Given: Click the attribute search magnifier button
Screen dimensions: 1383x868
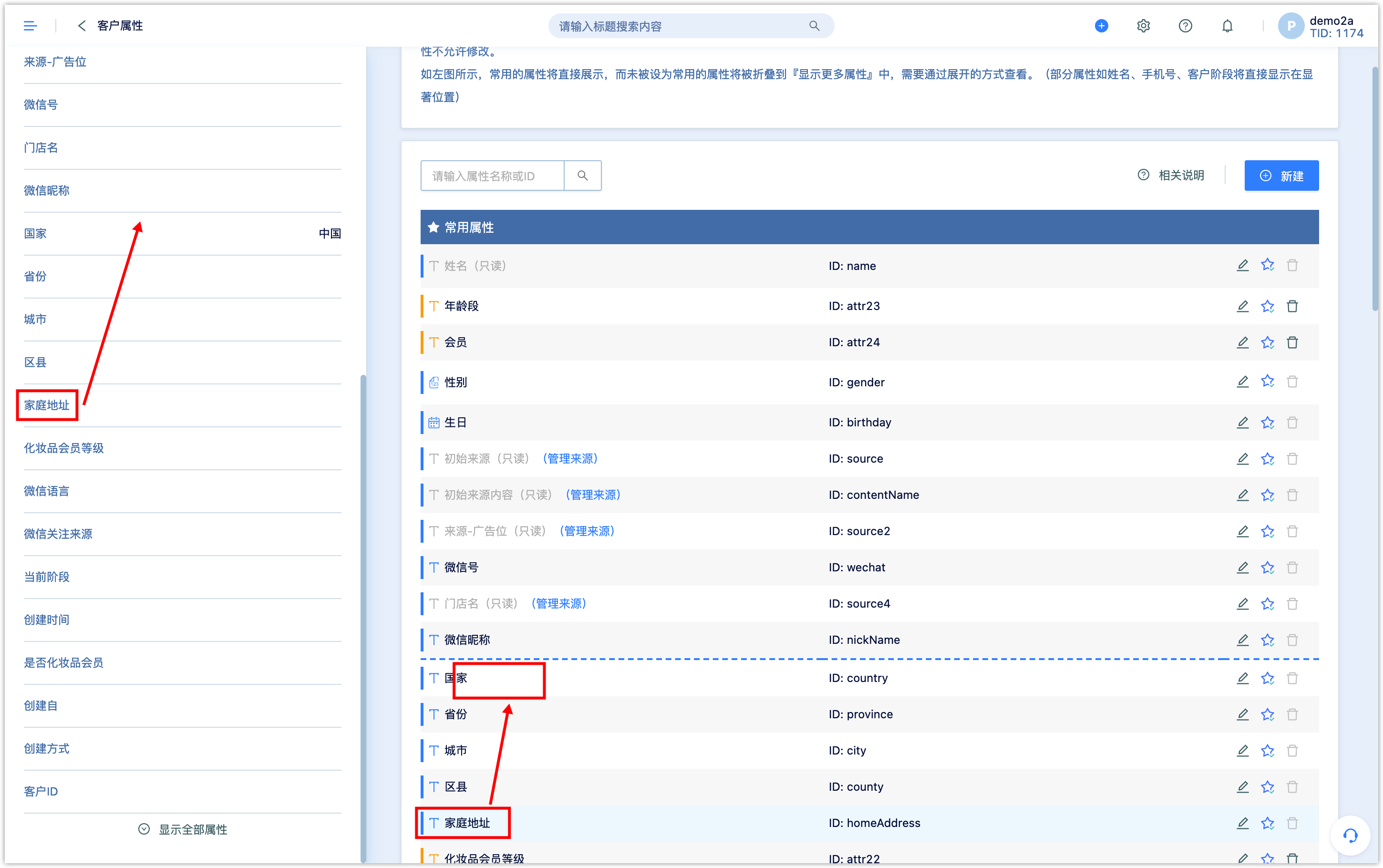Looking at the screenshot, I should 582,176.
